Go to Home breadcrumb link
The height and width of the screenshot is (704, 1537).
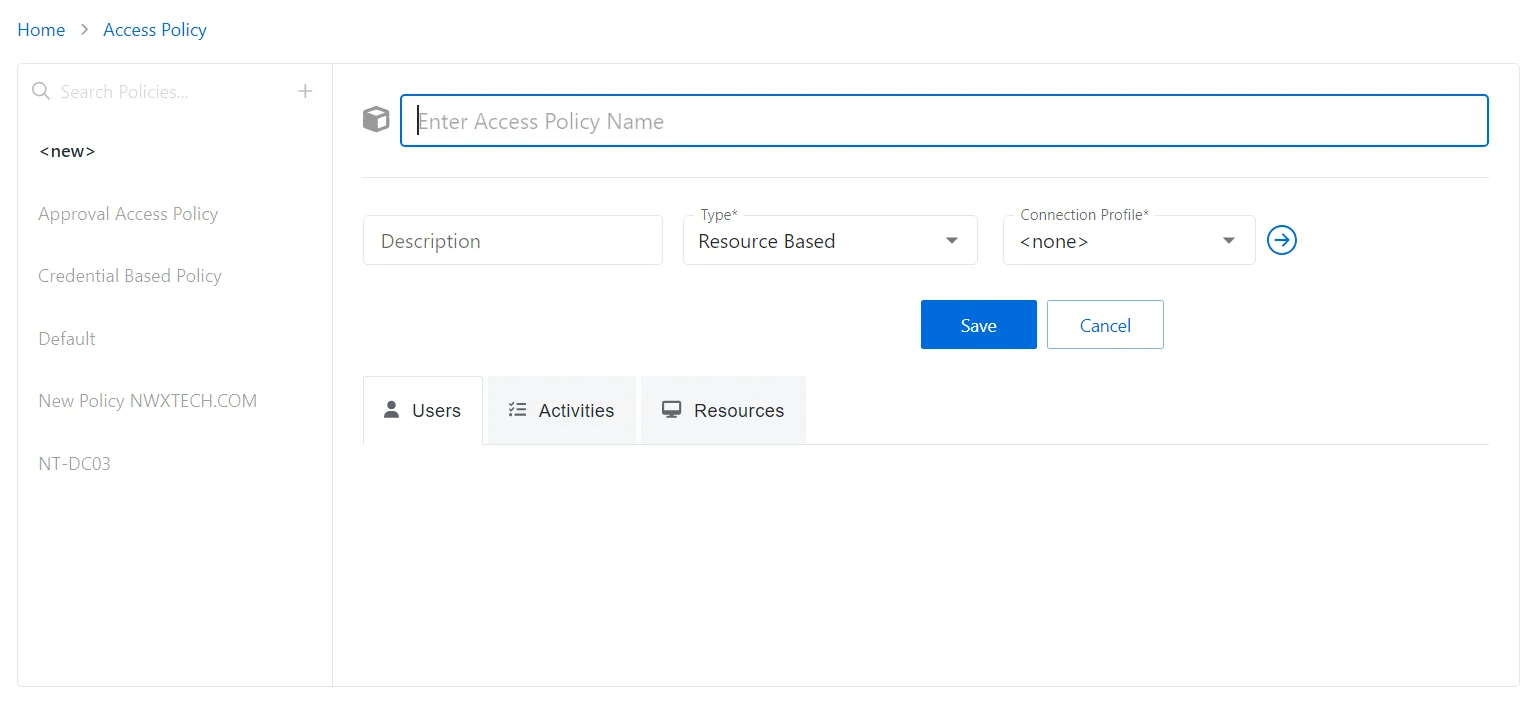coord(41,30)
